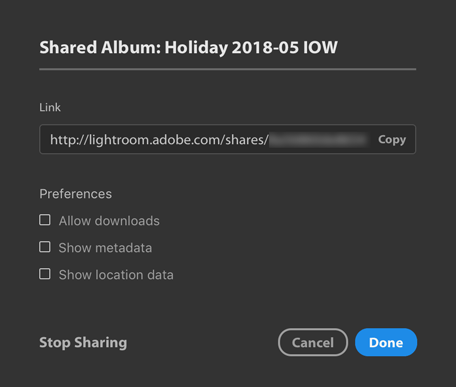The image size is (456, 387).
Task: Click the empty area right of Preferences checkboxes
Action: [x=293, y=248]
